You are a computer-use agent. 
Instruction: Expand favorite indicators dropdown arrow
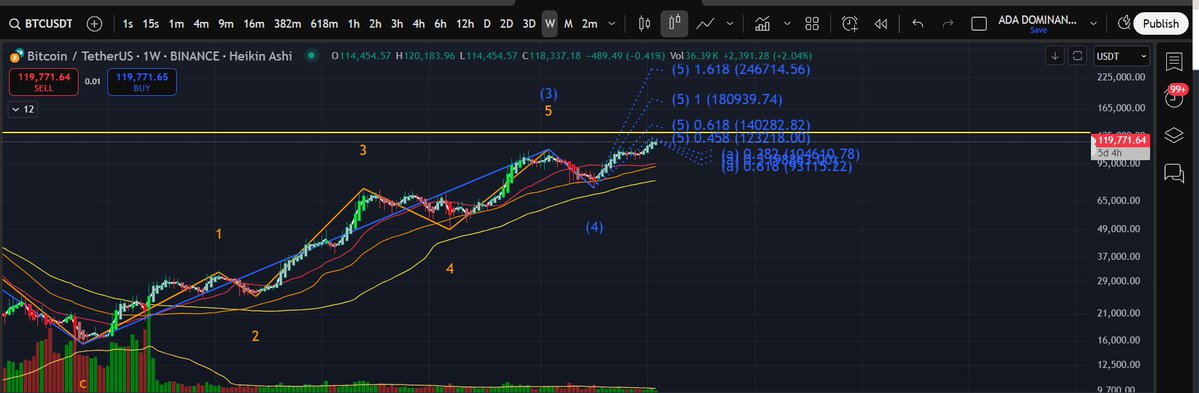[787, 24]
